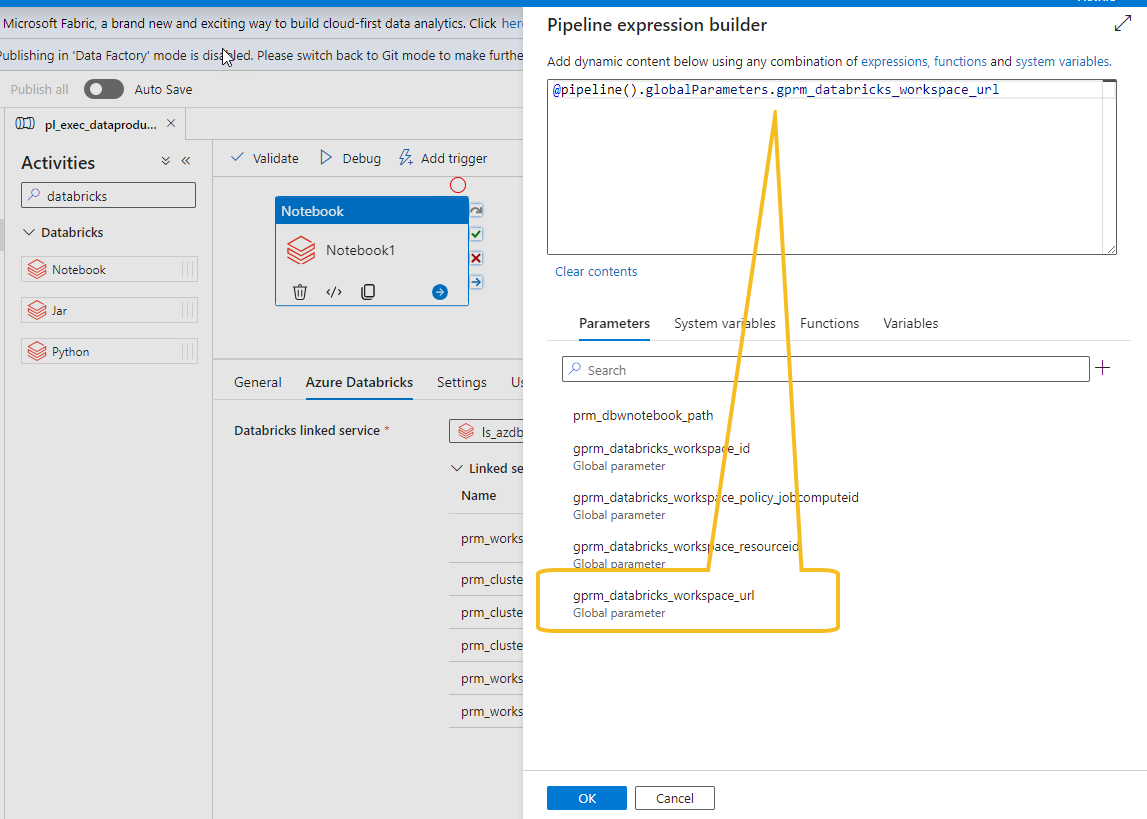The width and height of the screenshot is (1147, 819).
Task: Focus the parameters Search field
Action: point(826,369)
